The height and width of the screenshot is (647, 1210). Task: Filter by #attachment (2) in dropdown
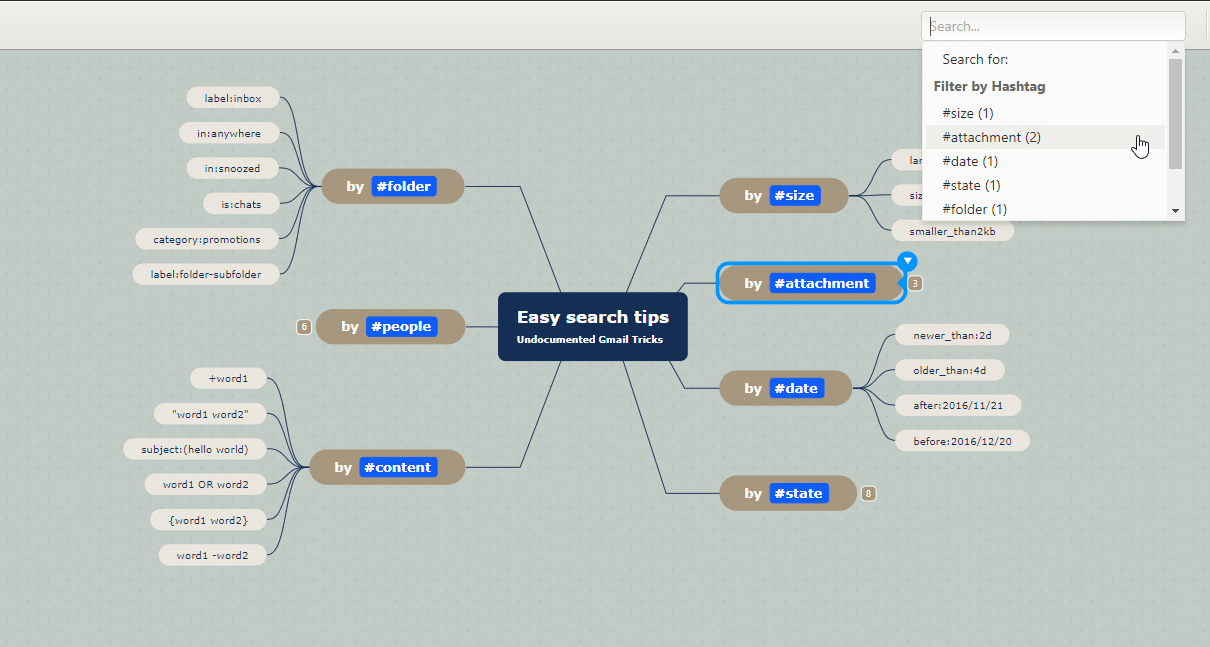[1045, 137]
